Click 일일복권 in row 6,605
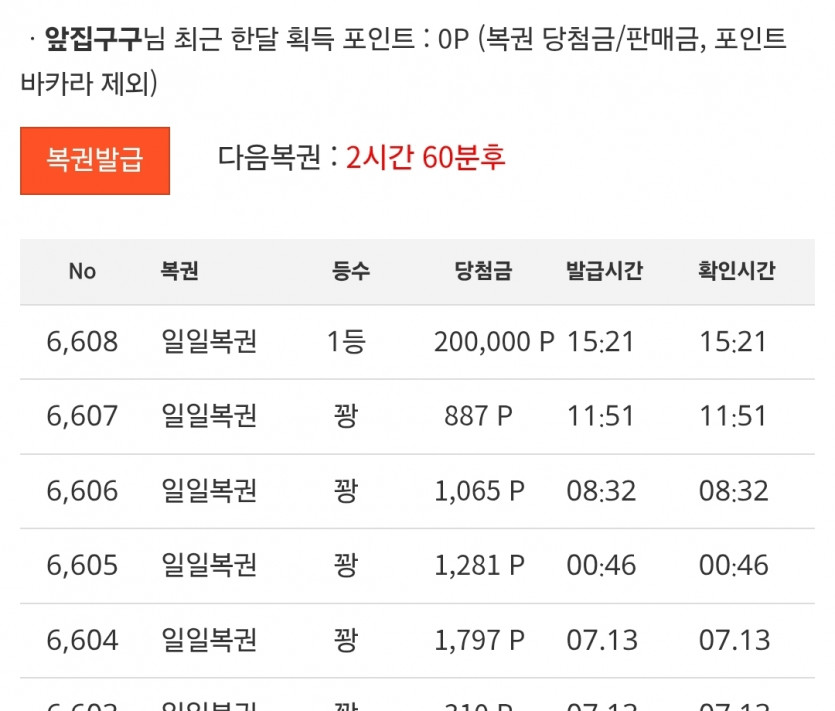835x711 pixels. [209, 566]
